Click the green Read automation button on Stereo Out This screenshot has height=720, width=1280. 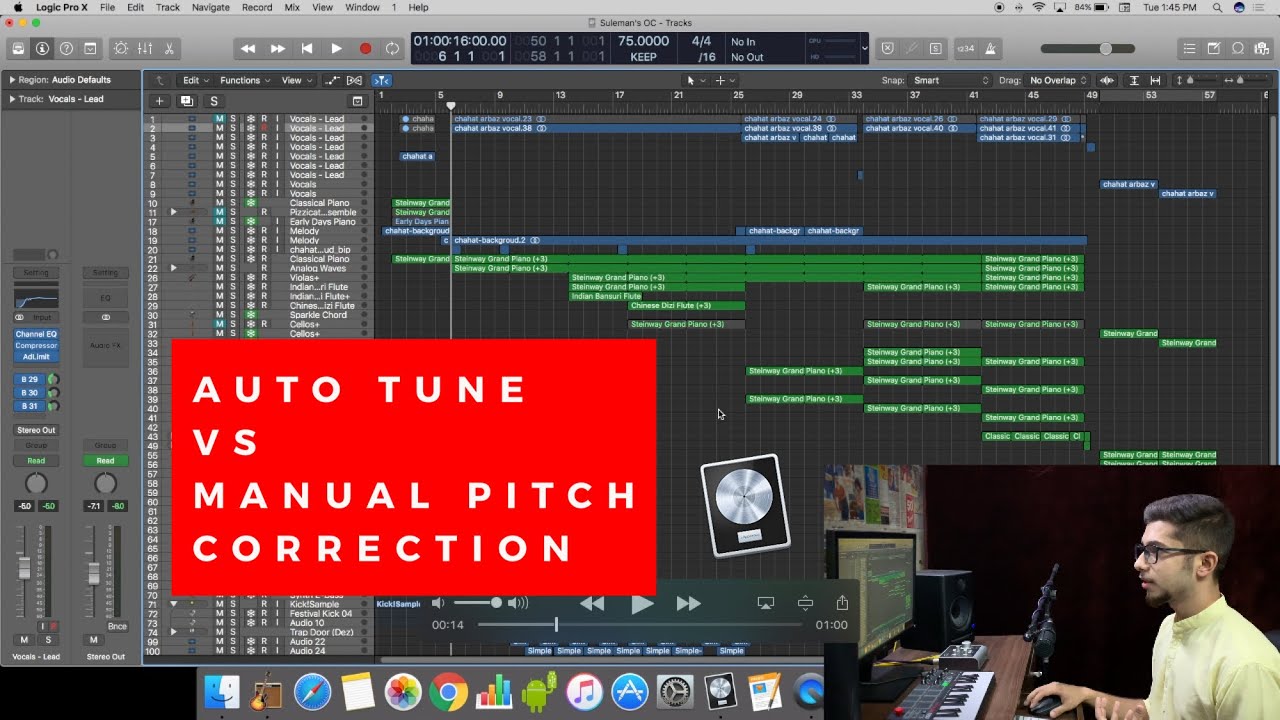pyautogui.click(x=105, y=461)
